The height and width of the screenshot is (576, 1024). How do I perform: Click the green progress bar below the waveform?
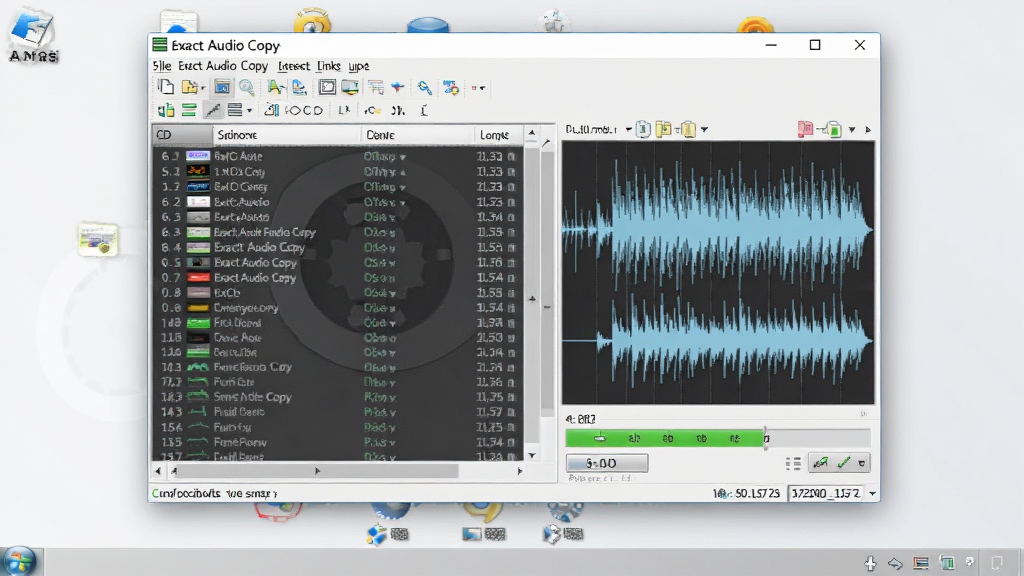coord(664,438)
